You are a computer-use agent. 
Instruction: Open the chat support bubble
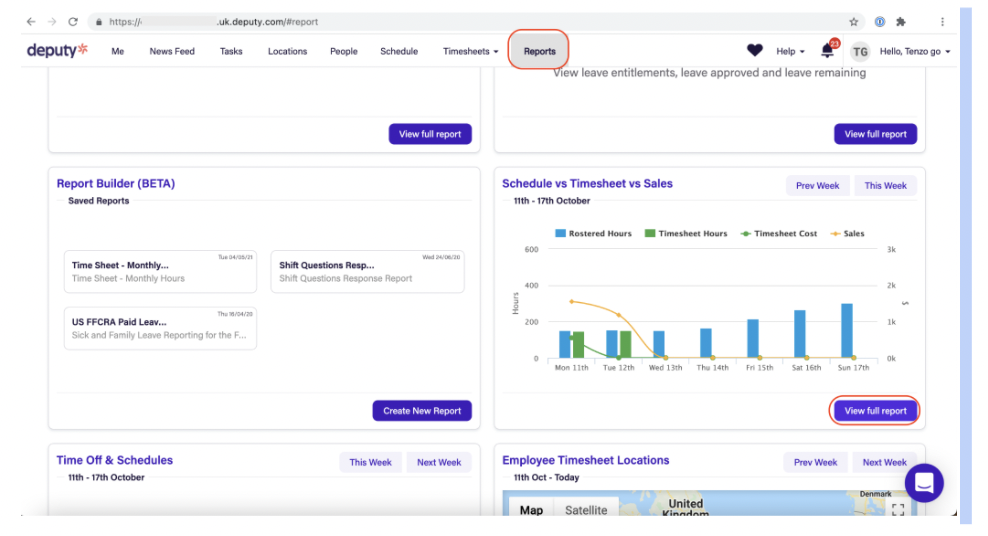click(x=924, y=483)
